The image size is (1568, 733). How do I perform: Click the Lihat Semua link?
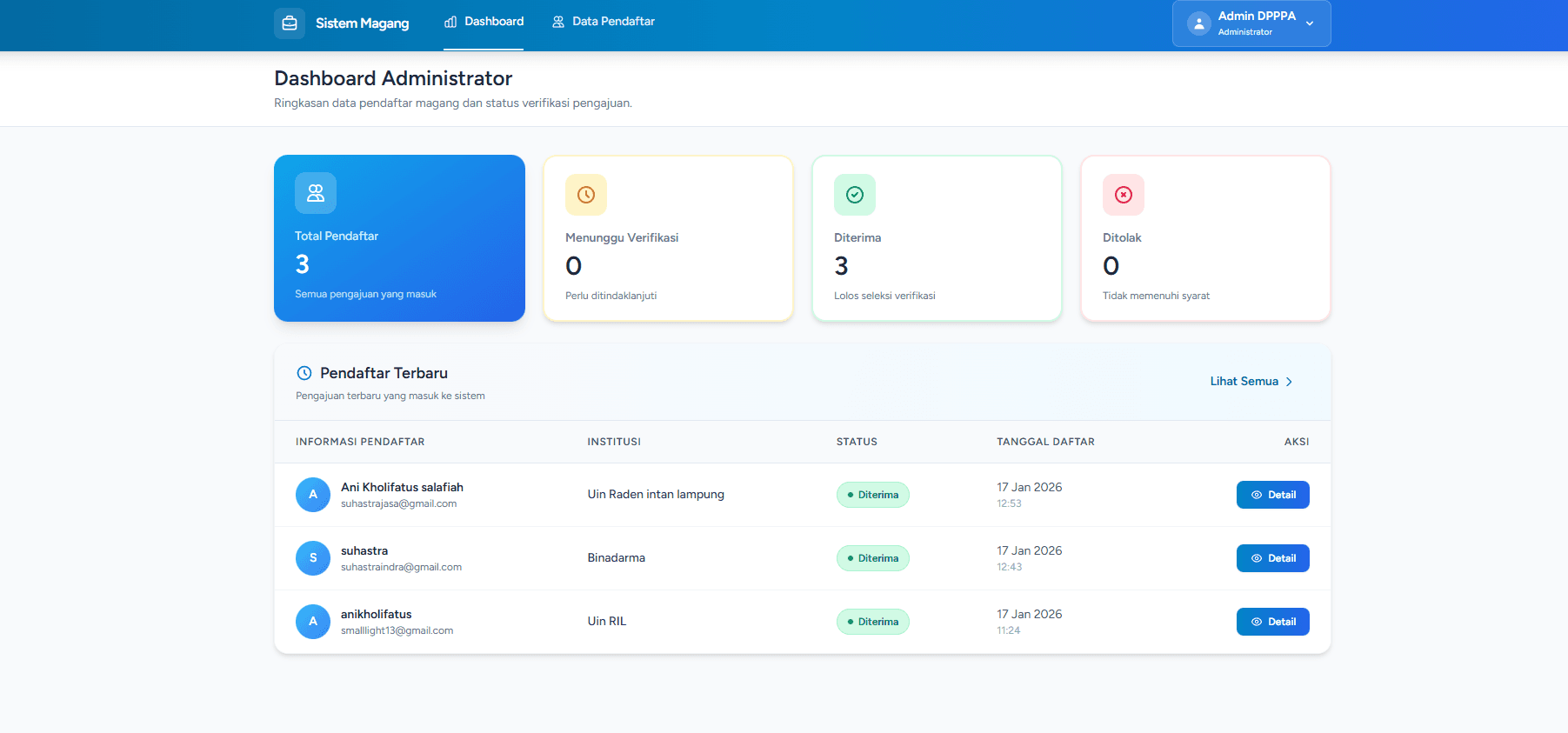pyautogui.click(x=1244, y=382)
